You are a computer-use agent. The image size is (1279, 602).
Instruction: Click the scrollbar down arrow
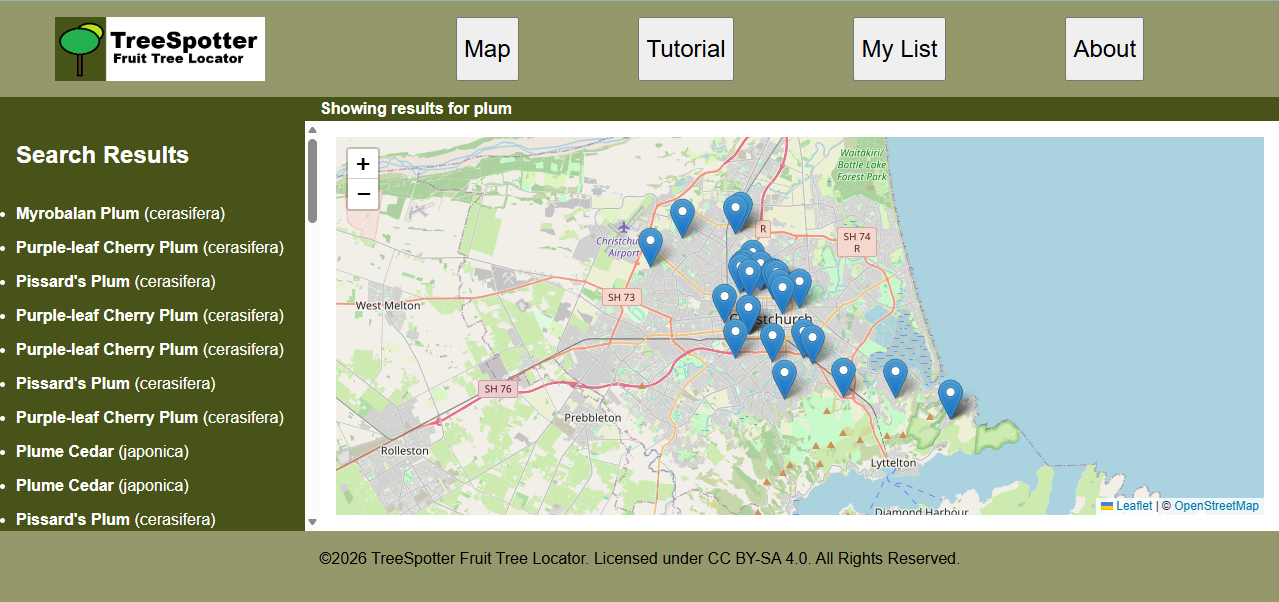pyautogui.click(x=312, y=522)
